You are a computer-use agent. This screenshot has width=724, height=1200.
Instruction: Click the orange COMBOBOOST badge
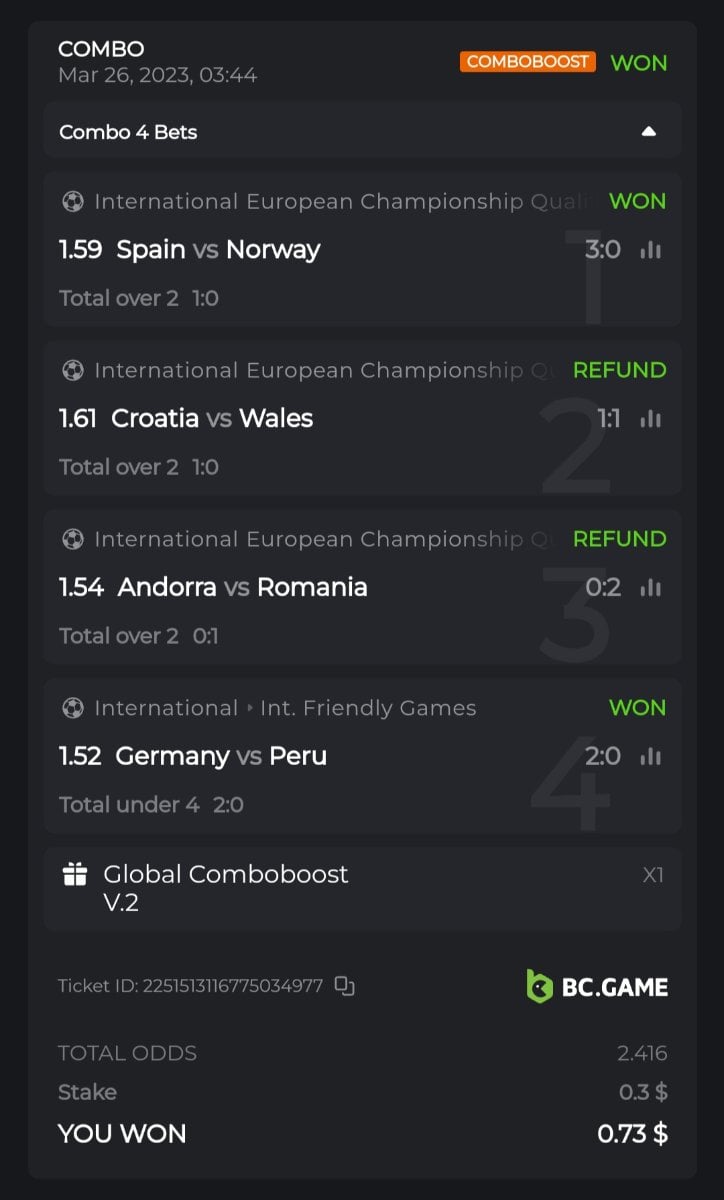click(x=528, y=62)
